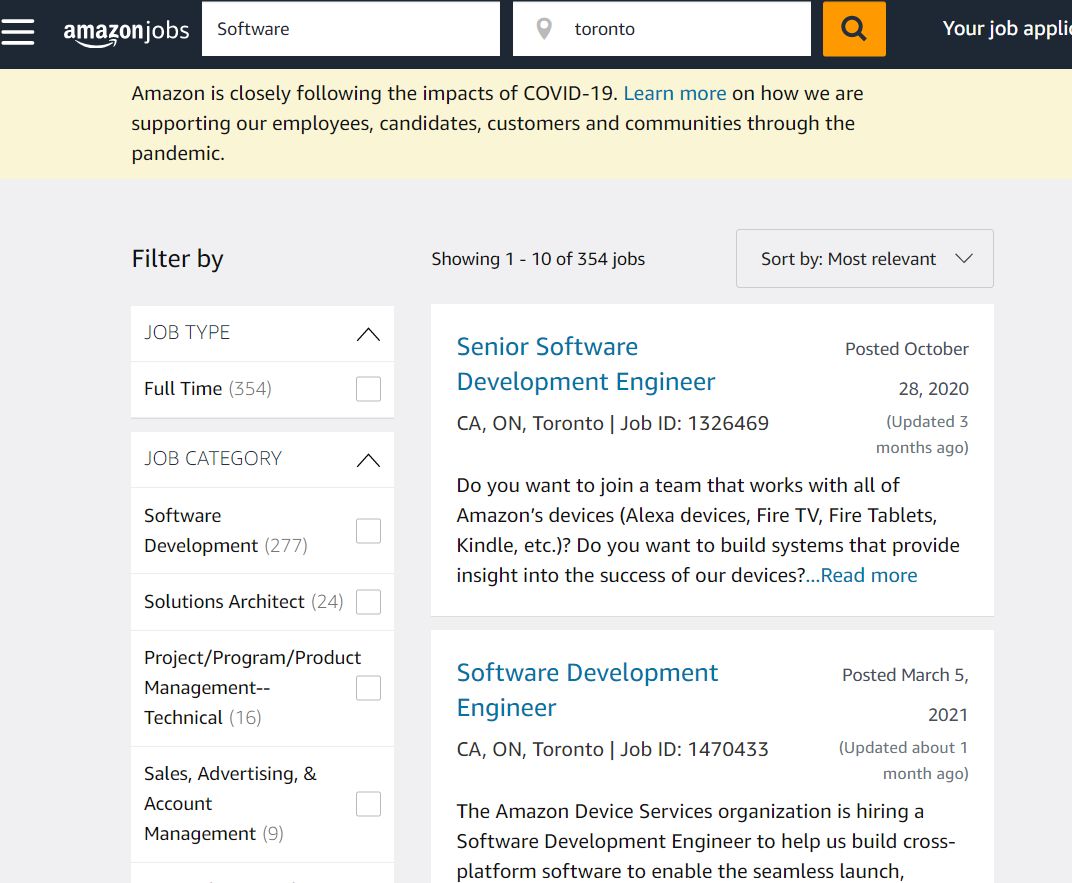Image resolution: width=1072 pixels, height=883 pixels.
Task: Open the Sort by Most relevant dropdown
Action: 865,258
